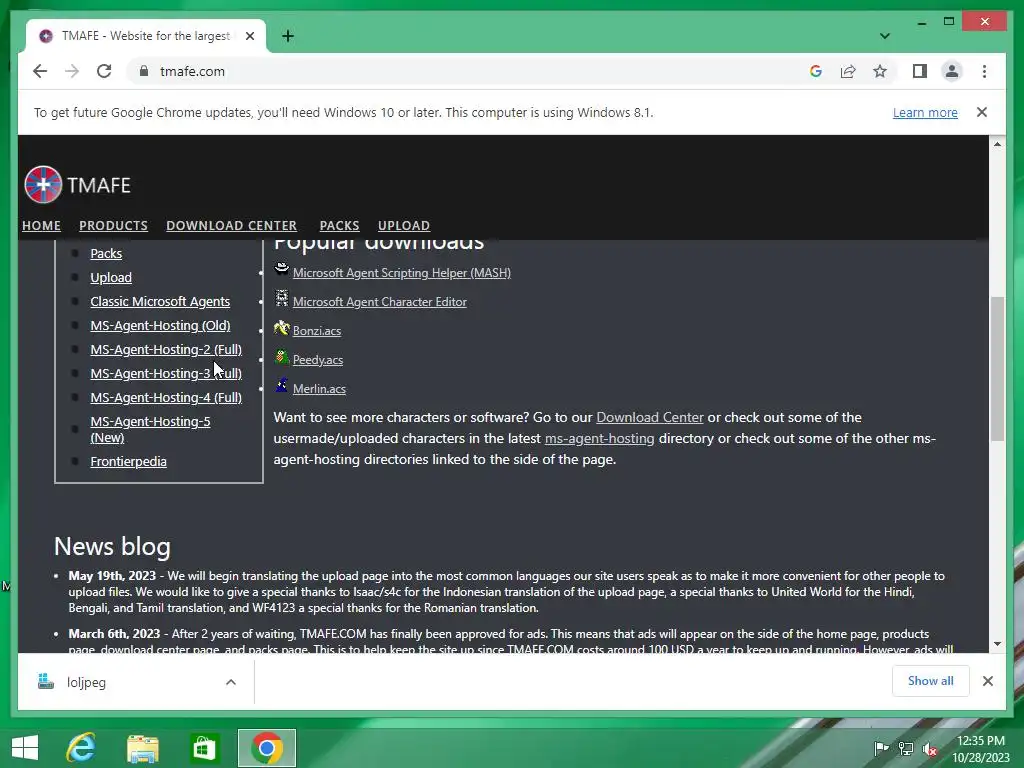This screenshot has height=768, width=1024.
Task: Open PRODUCTS in the nav bar
Action: click(113, 225)
